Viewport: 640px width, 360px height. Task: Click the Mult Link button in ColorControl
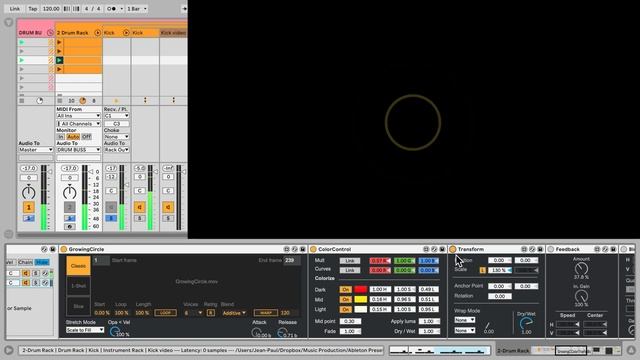(x=350, y=260)
